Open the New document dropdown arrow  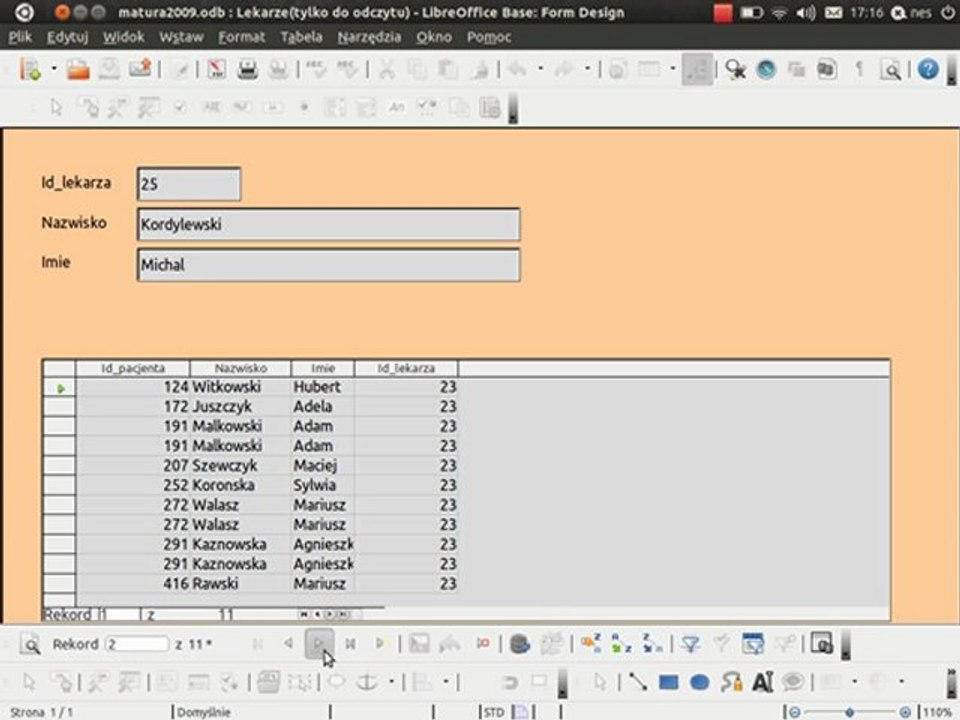point(54,69)
